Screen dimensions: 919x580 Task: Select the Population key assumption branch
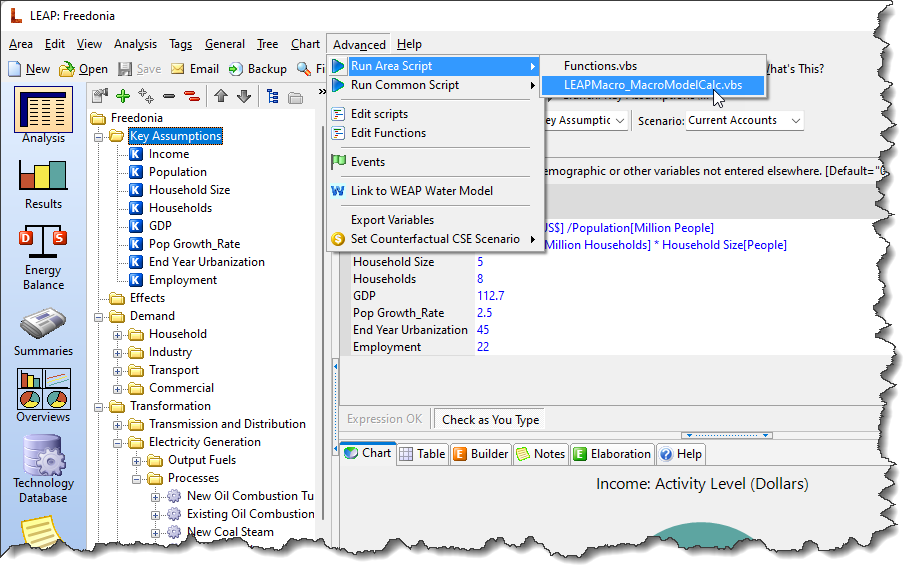(x=178, y=172)
